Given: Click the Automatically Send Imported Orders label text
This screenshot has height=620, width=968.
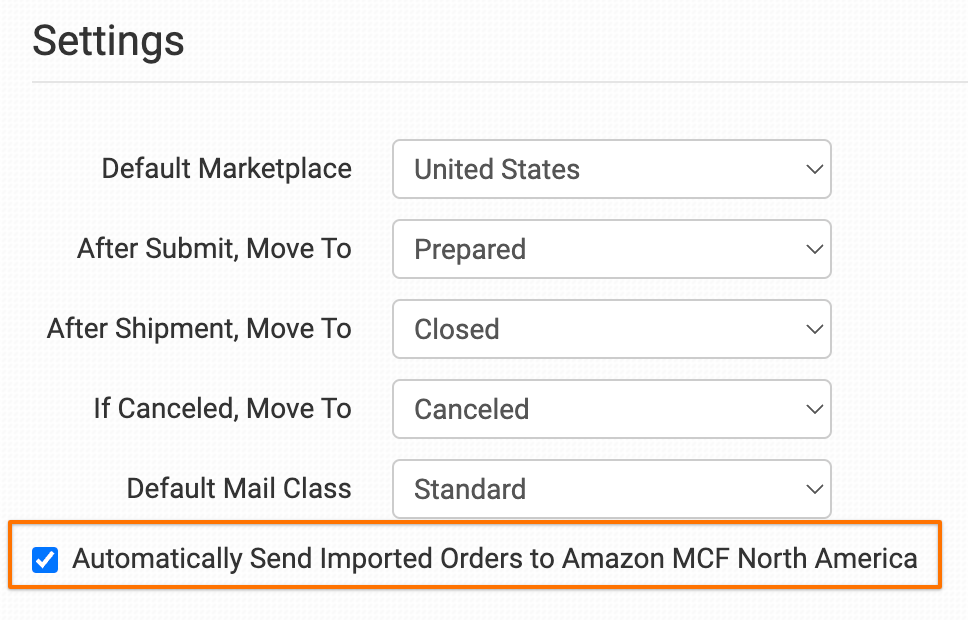Looking at the screenshot, I should pyautogui.click(x=494, y=559).
